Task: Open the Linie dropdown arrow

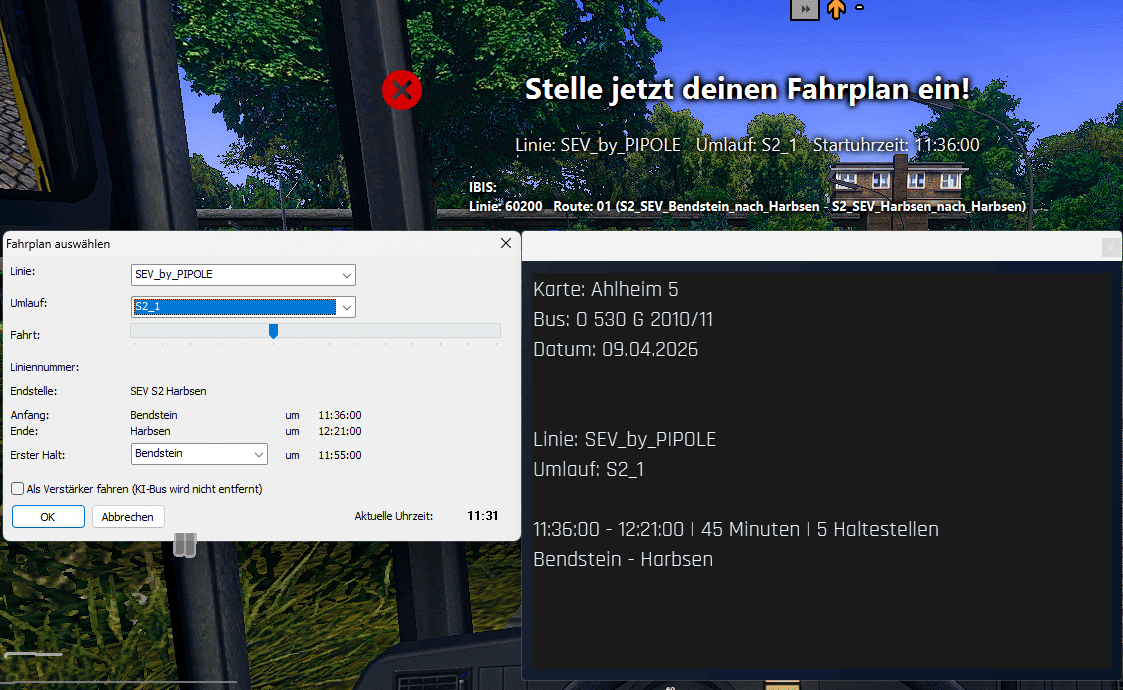Action: 346,275
